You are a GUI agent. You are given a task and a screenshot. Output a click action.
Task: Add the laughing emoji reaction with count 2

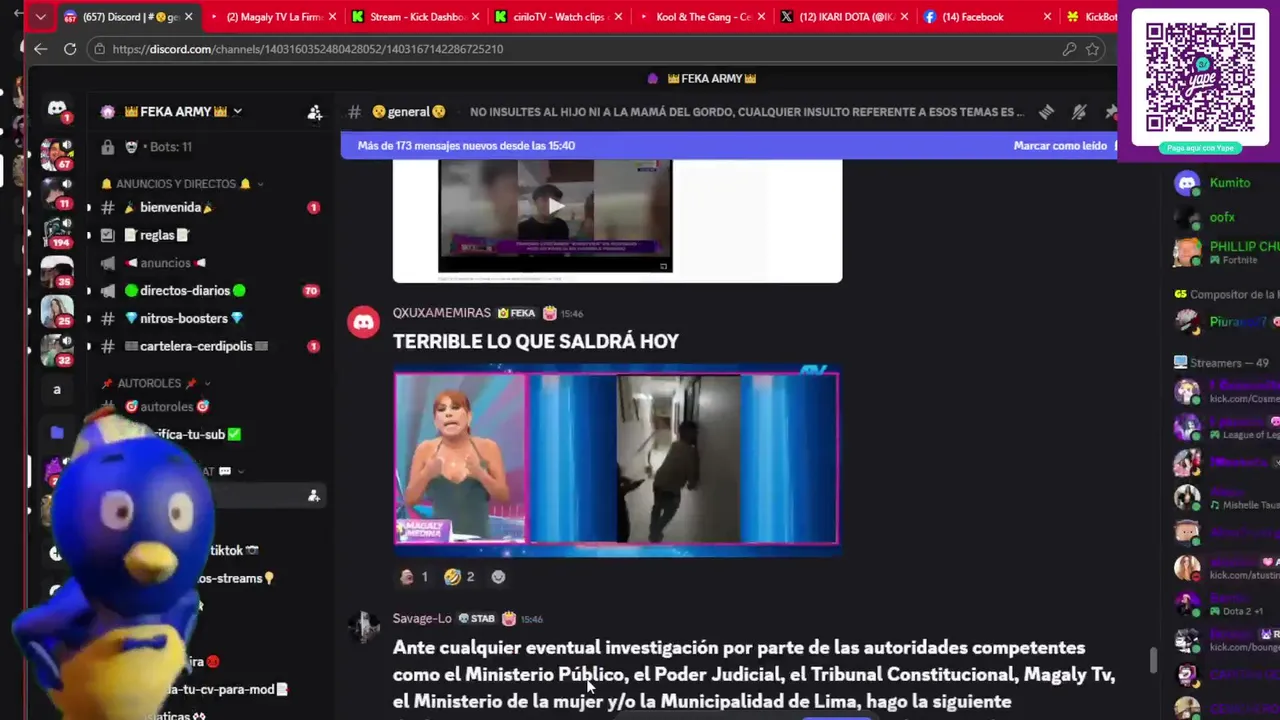(460, 576)
